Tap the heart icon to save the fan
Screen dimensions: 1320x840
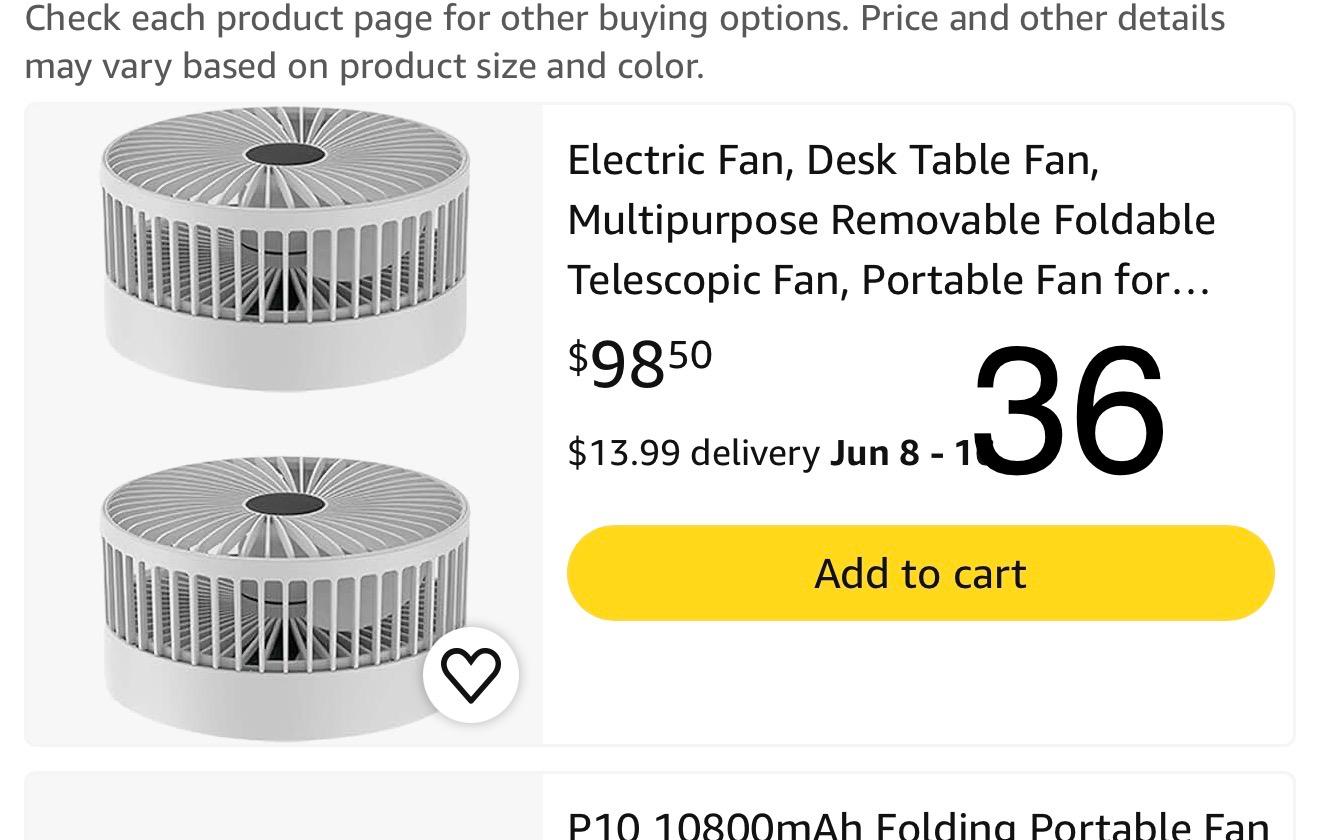[470, 674]
